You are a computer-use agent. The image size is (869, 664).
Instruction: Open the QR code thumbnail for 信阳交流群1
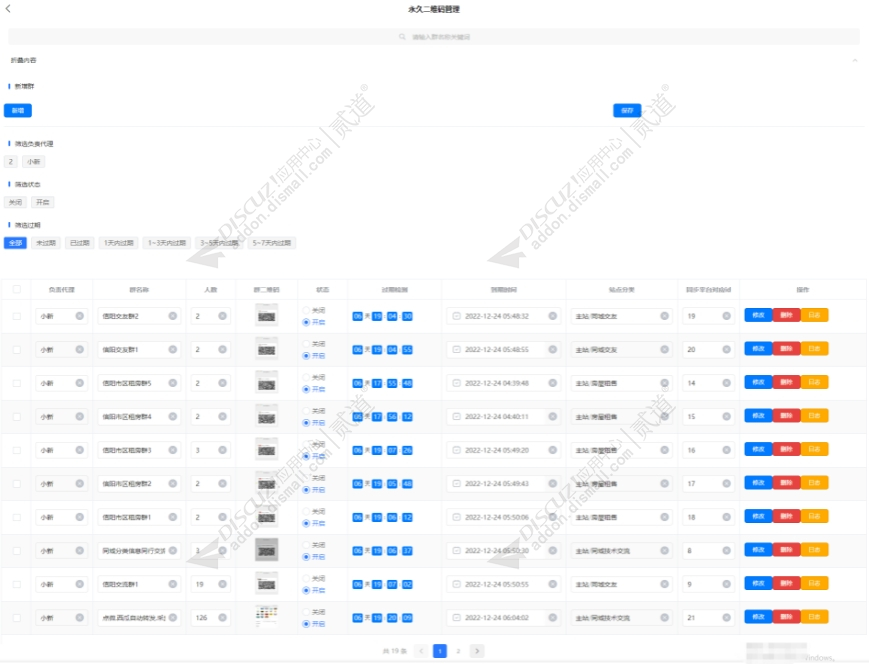click(266, 584)
